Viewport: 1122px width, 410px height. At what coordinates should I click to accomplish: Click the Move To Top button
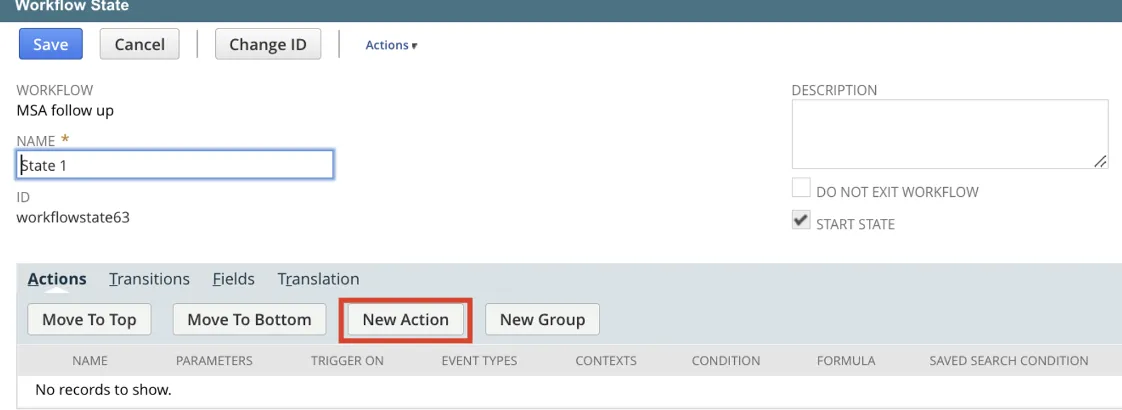[89, 319]
